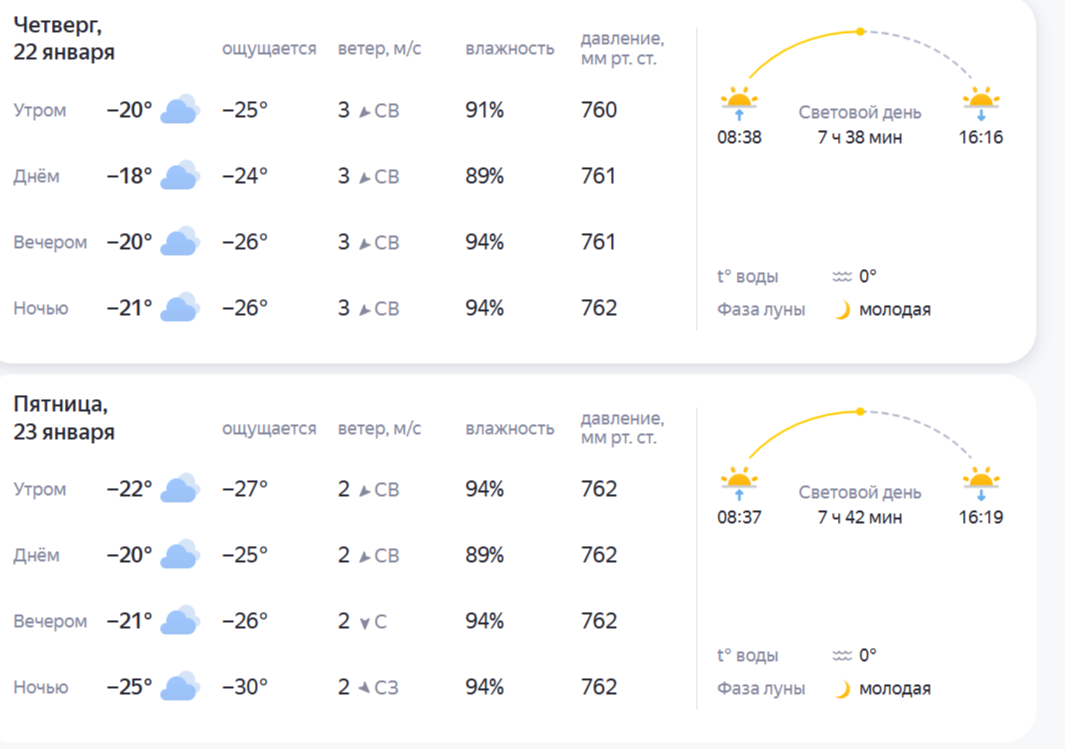
Task: Click Friday daytime cloudy weather icon
Action: (180, 555)
